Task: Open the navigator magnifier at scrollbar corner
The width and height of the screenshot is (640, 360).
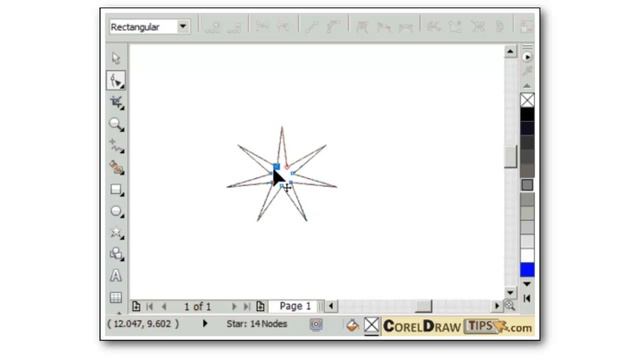Action: [x=509, y=305]
